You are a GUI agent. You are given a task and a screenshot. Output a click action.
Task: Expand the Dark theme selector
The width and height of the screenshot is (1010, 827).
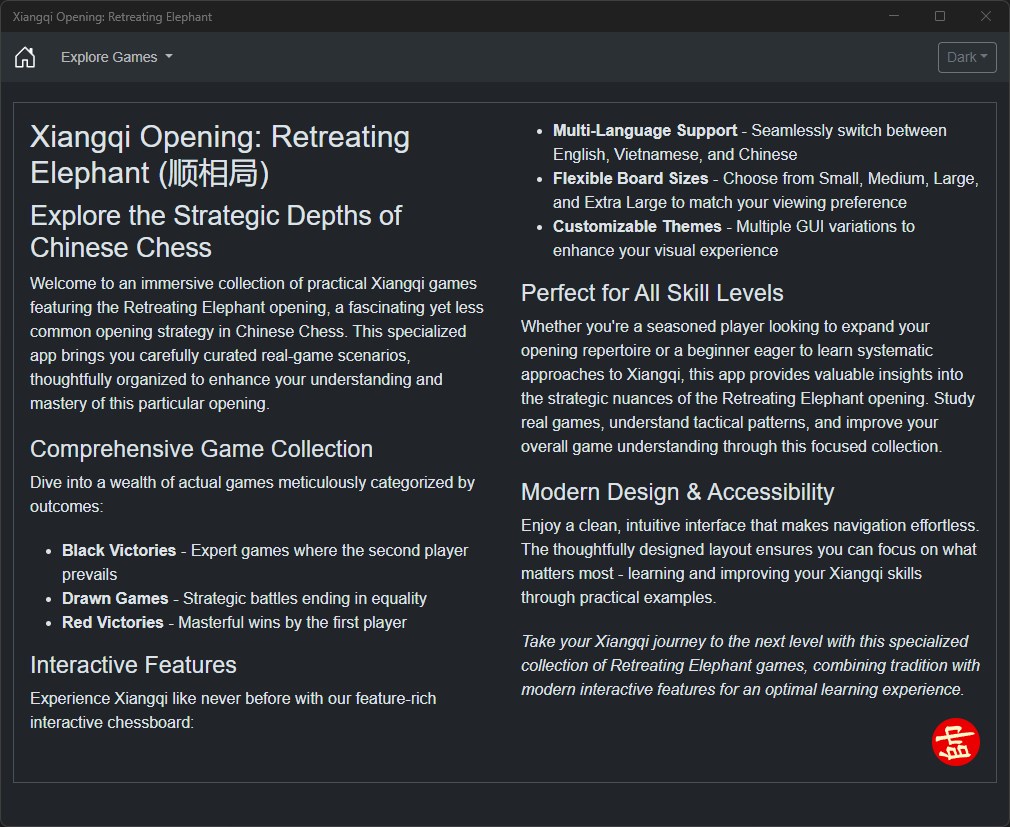pos(967,57)
